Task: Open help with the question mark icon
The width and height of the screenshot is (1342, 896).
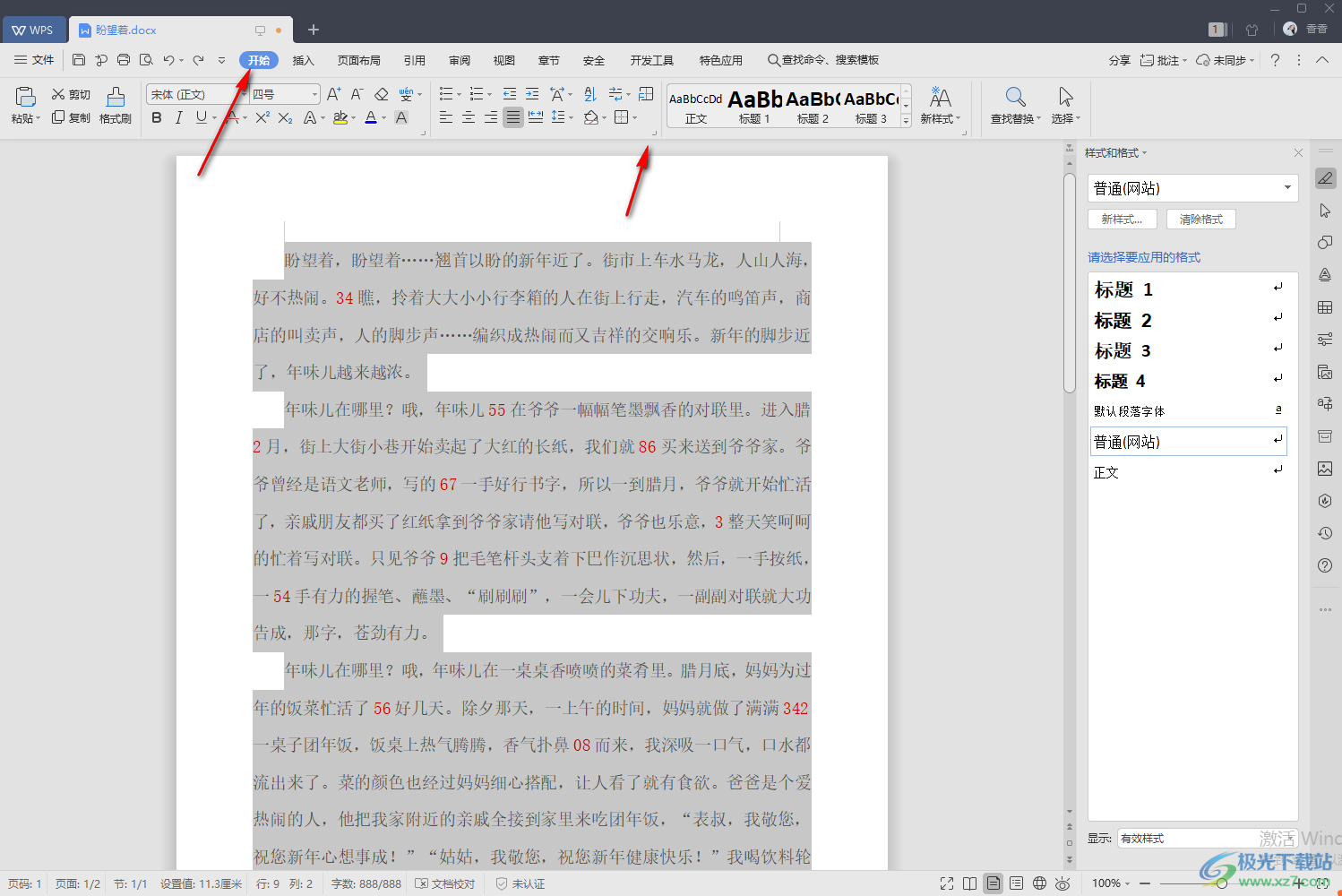Action: coord(1275,60)
